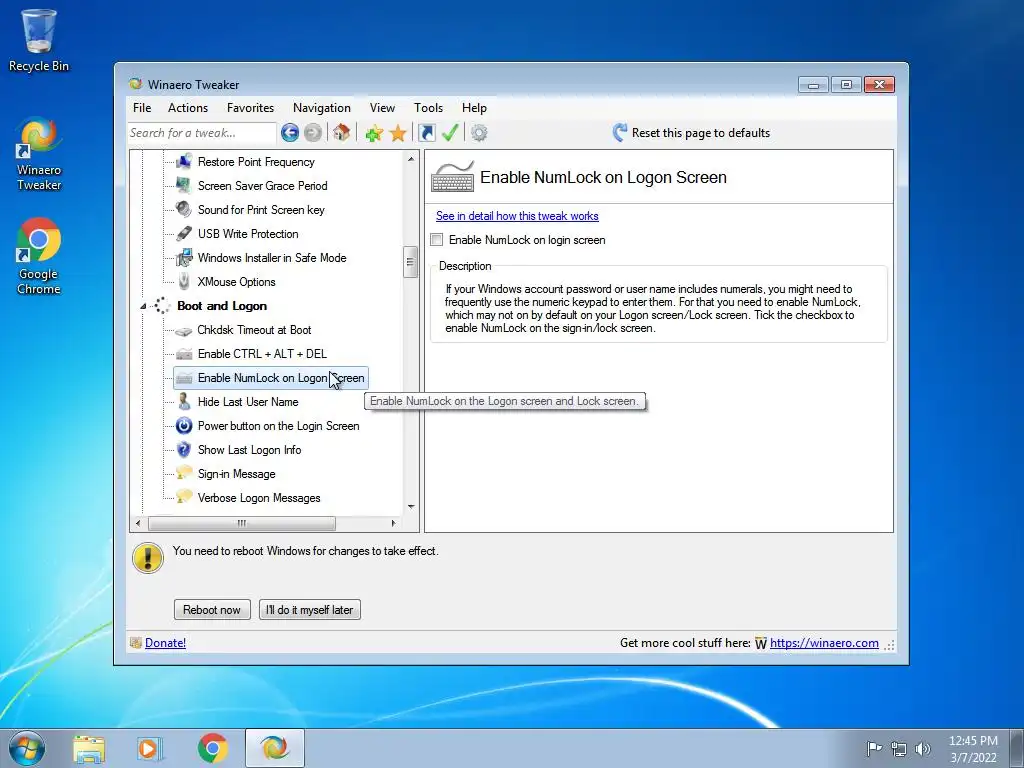This screenshot has width=1024, height=768.
Task: Click the taskbar volume speaker icon
Action: [x=923, y=748]
